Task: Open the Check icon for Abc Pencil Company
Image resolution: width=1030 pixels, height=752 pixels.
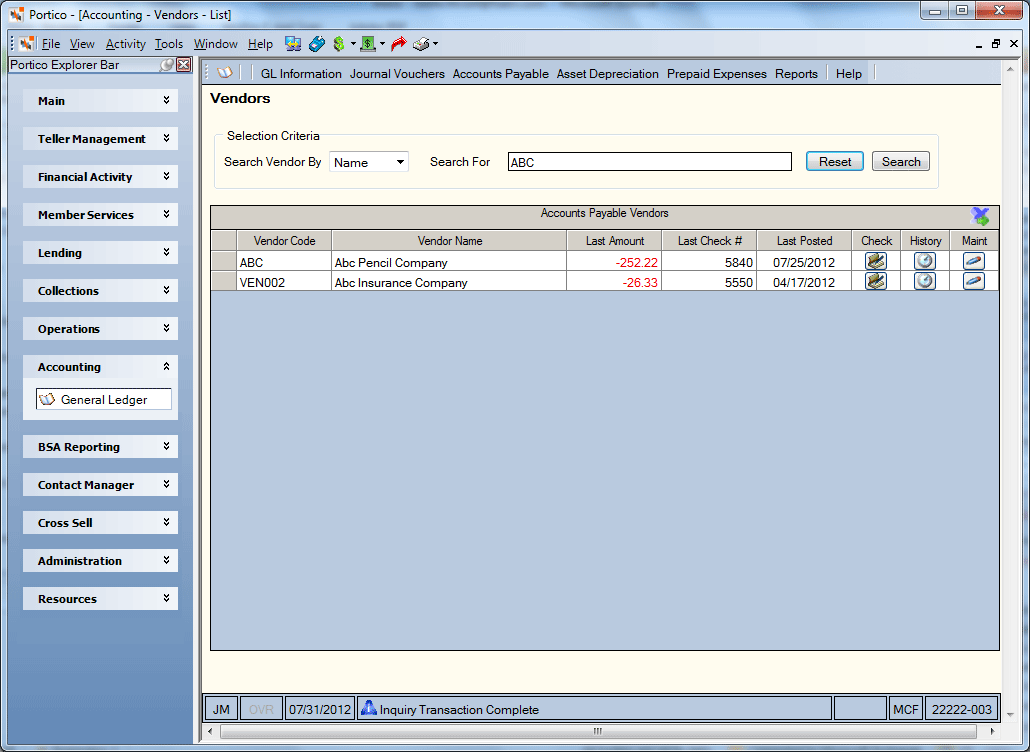Action: point(876,261)
